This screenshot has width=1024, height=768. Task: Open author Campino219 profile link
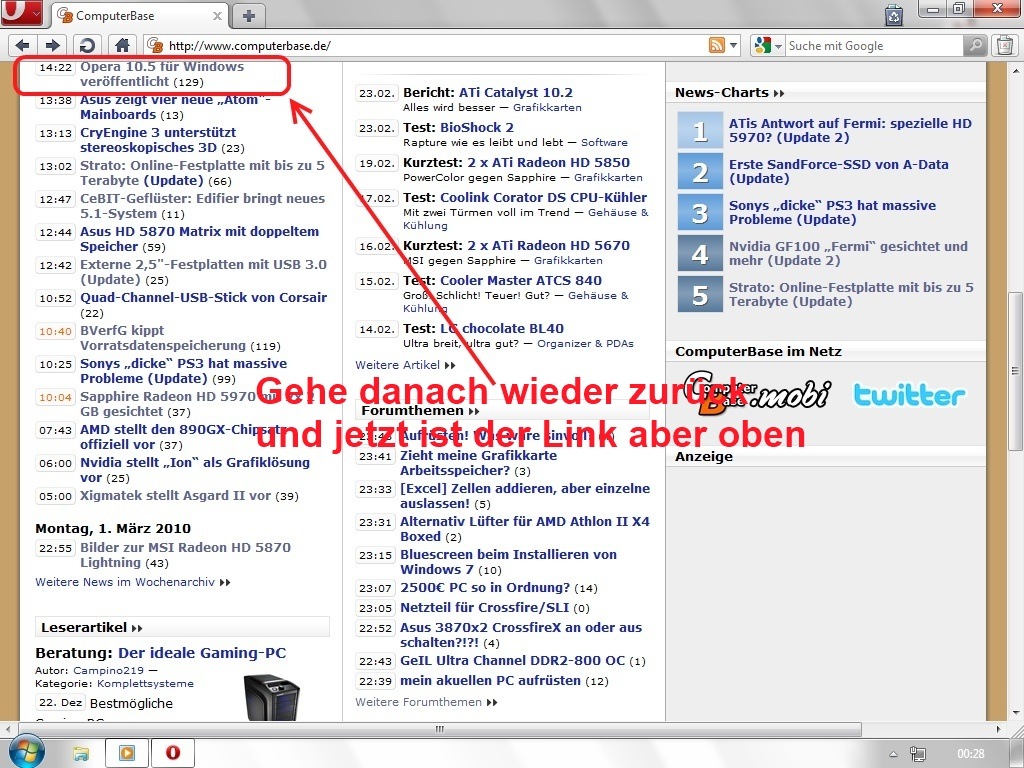(108, 671)
